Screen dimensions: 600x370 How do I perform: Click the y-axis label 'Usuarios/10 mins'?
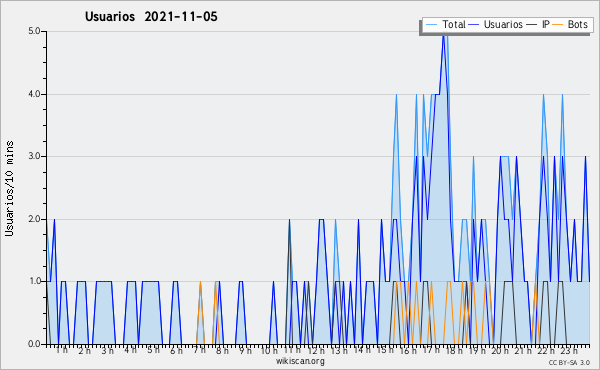coord(9,188)
